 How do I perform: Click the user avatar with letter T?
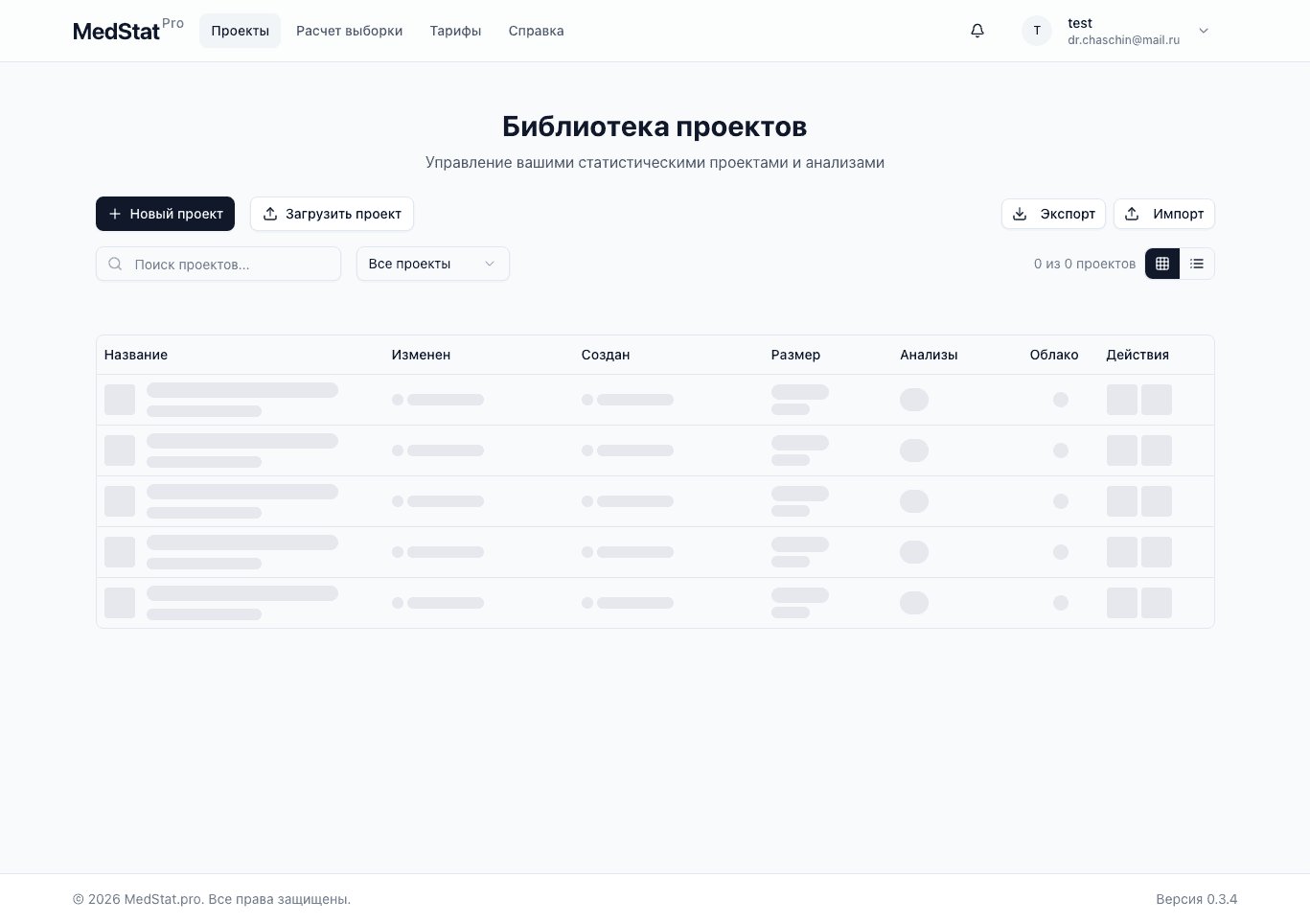(1037, 31)
